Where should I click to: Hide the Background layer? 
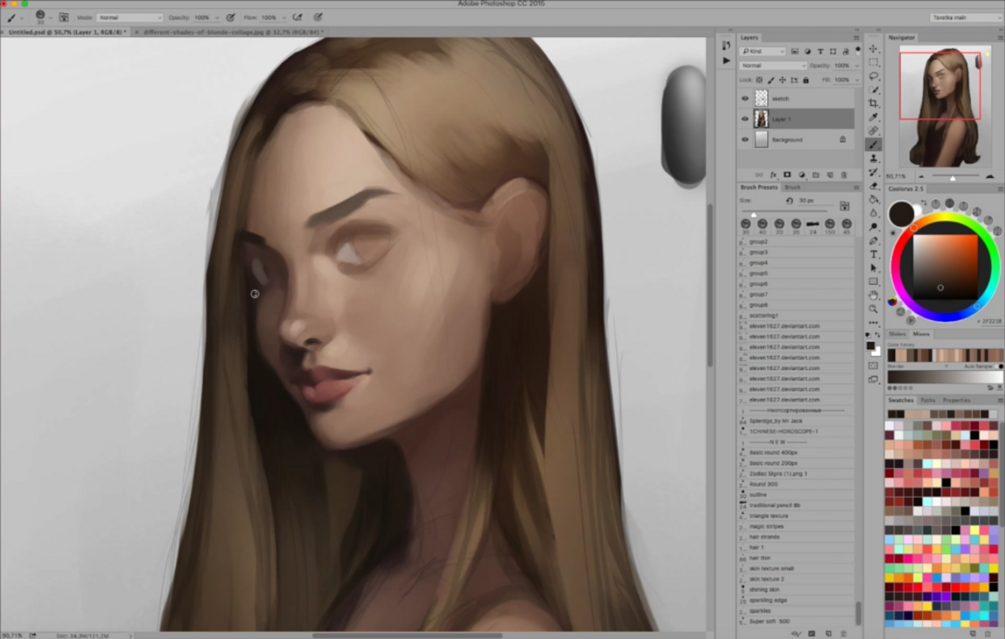[745, 140]
